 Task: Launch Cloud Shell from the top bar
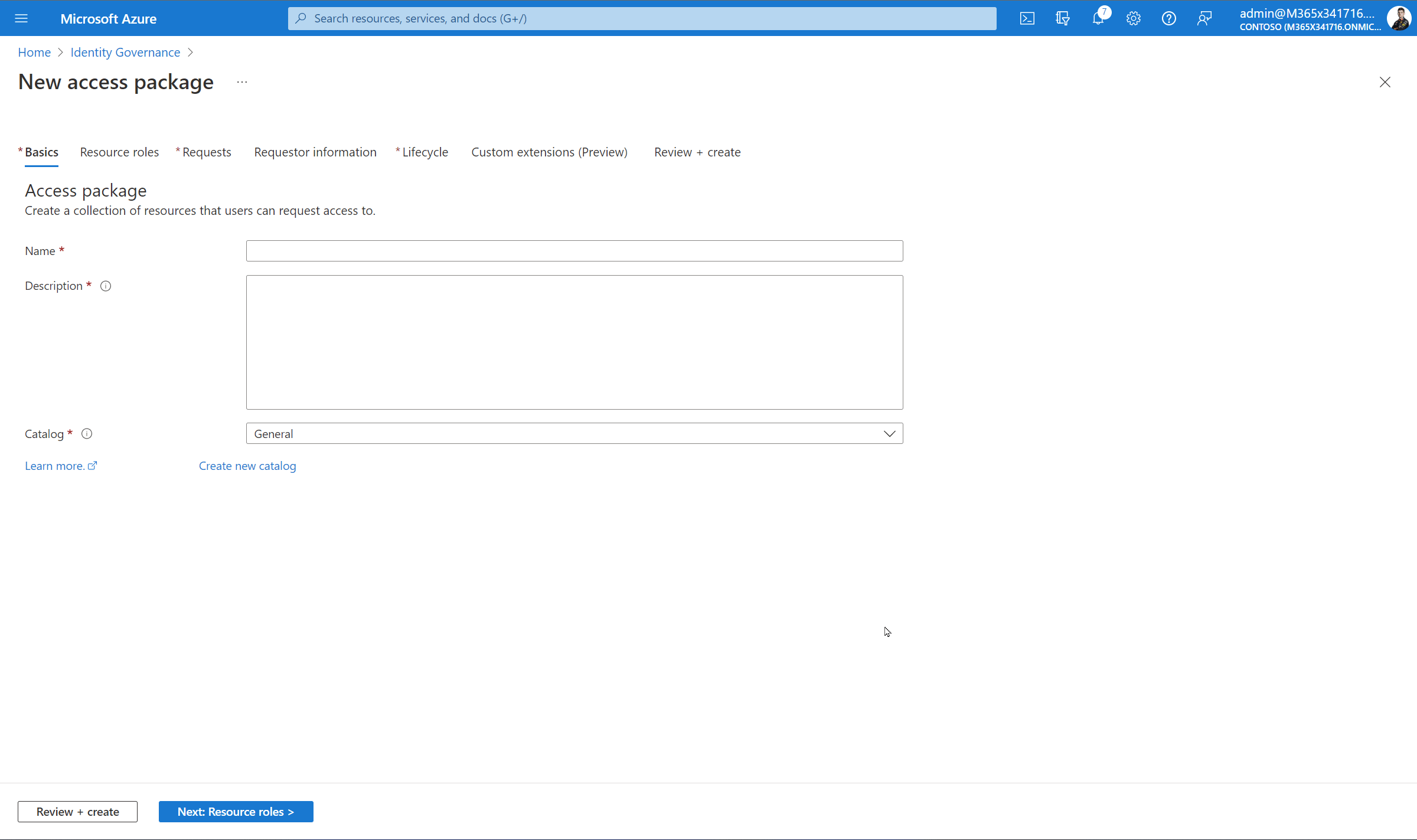point(1027,18)
